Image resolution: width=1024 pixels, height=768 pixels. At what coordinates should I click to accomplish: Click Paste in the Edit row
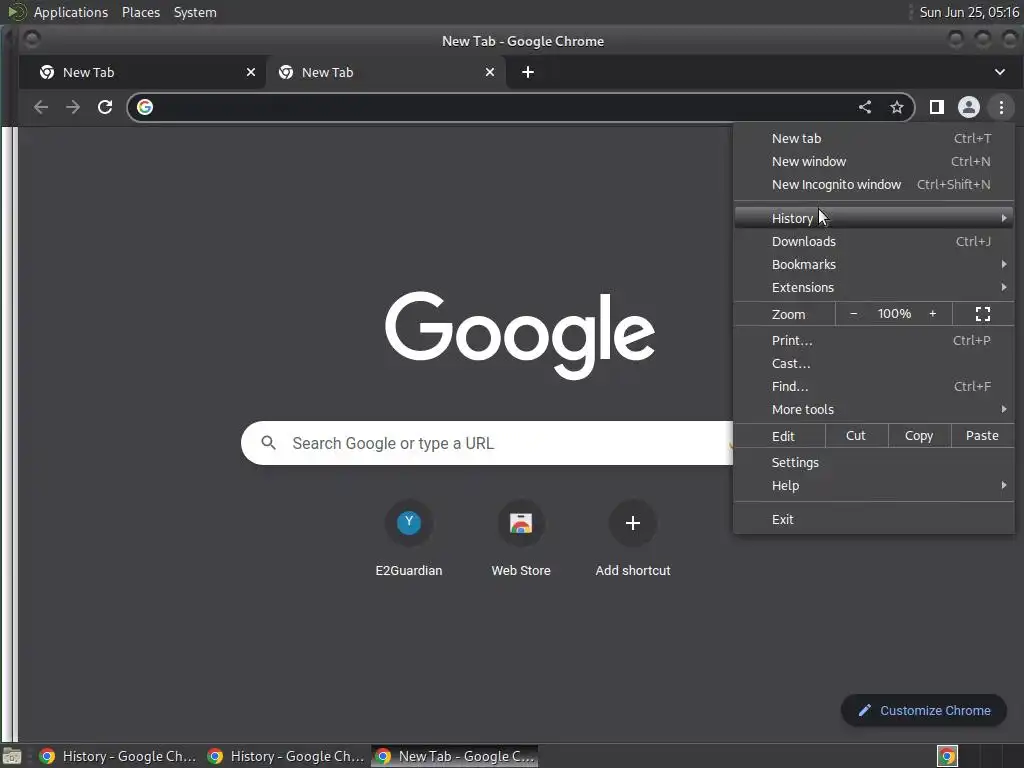(982, 436)
